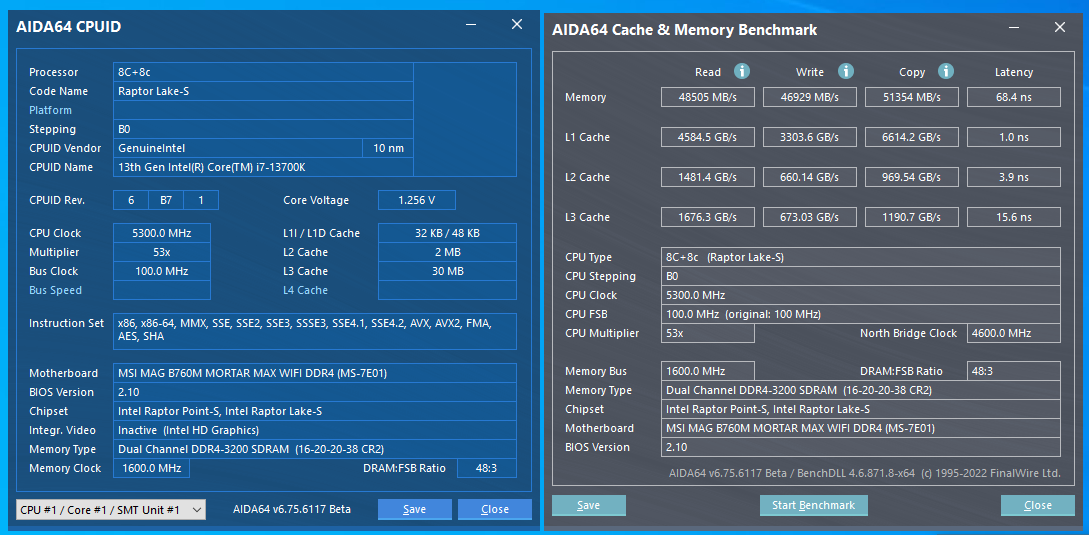This screenshot has height=535, width=1089.
Task: Open the CPU core selector dropdown
Action: [110, 510]
